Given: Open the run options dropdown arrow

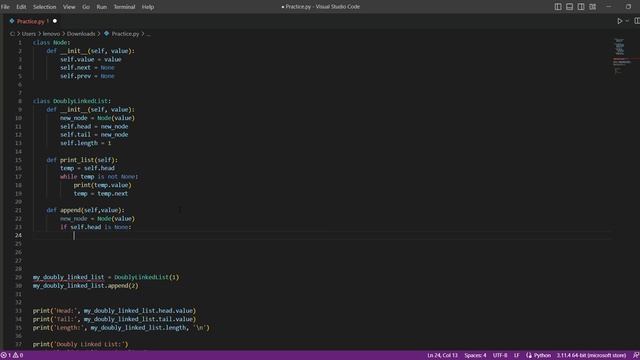Looking at the screenshot, I should 627,21.
